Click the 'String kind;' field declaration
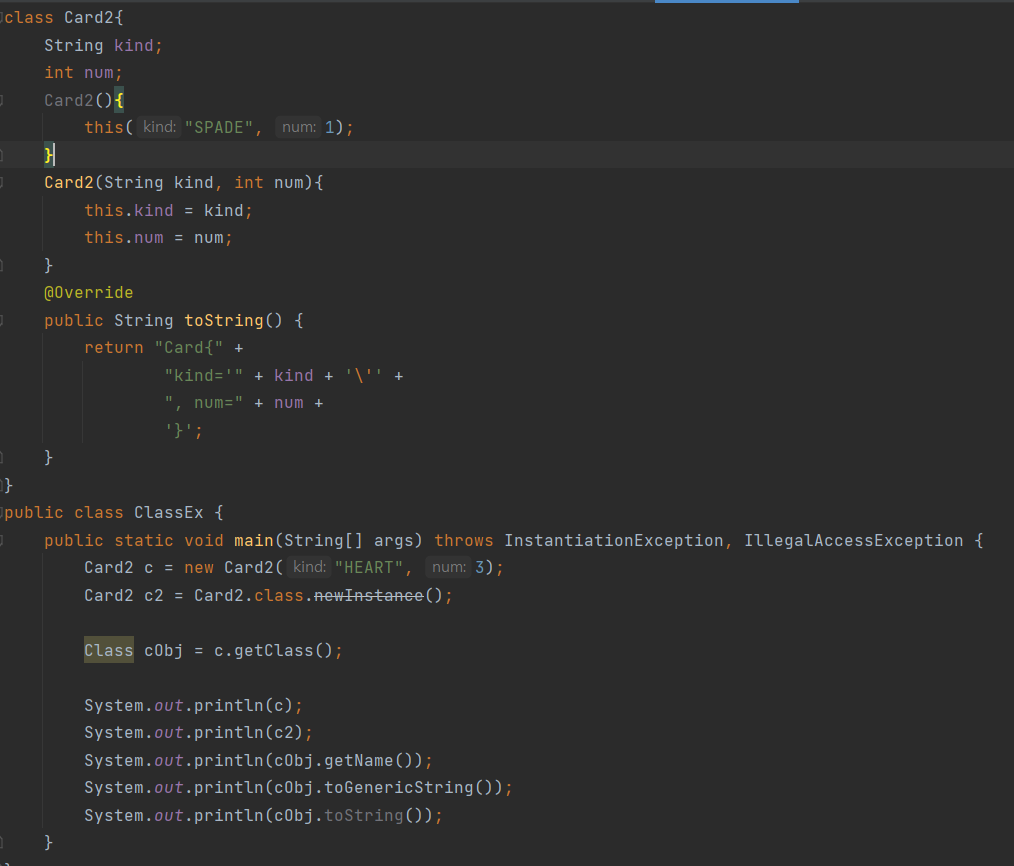The image size is (1014, 866). click(103, 45)
